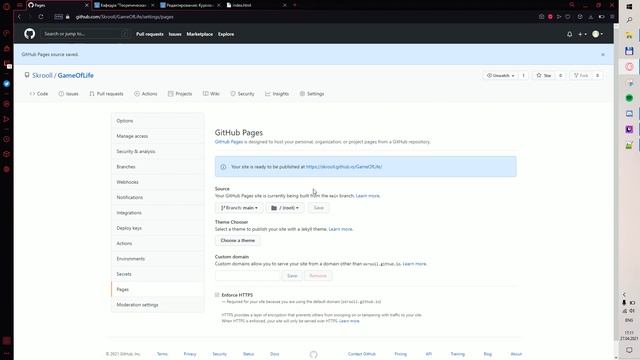Open Environments settings
Viewport: 640px width, 360px height.
click(158, 259)
